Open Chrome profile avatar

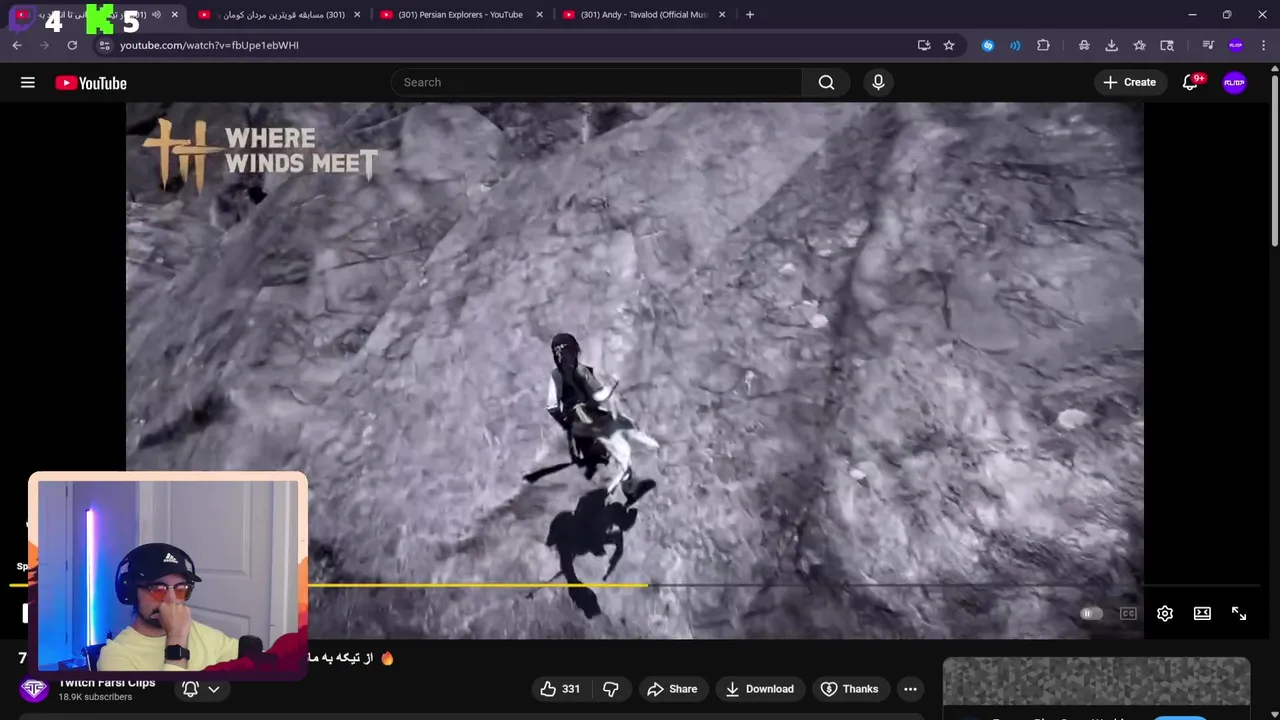(x=1236, y=45)
